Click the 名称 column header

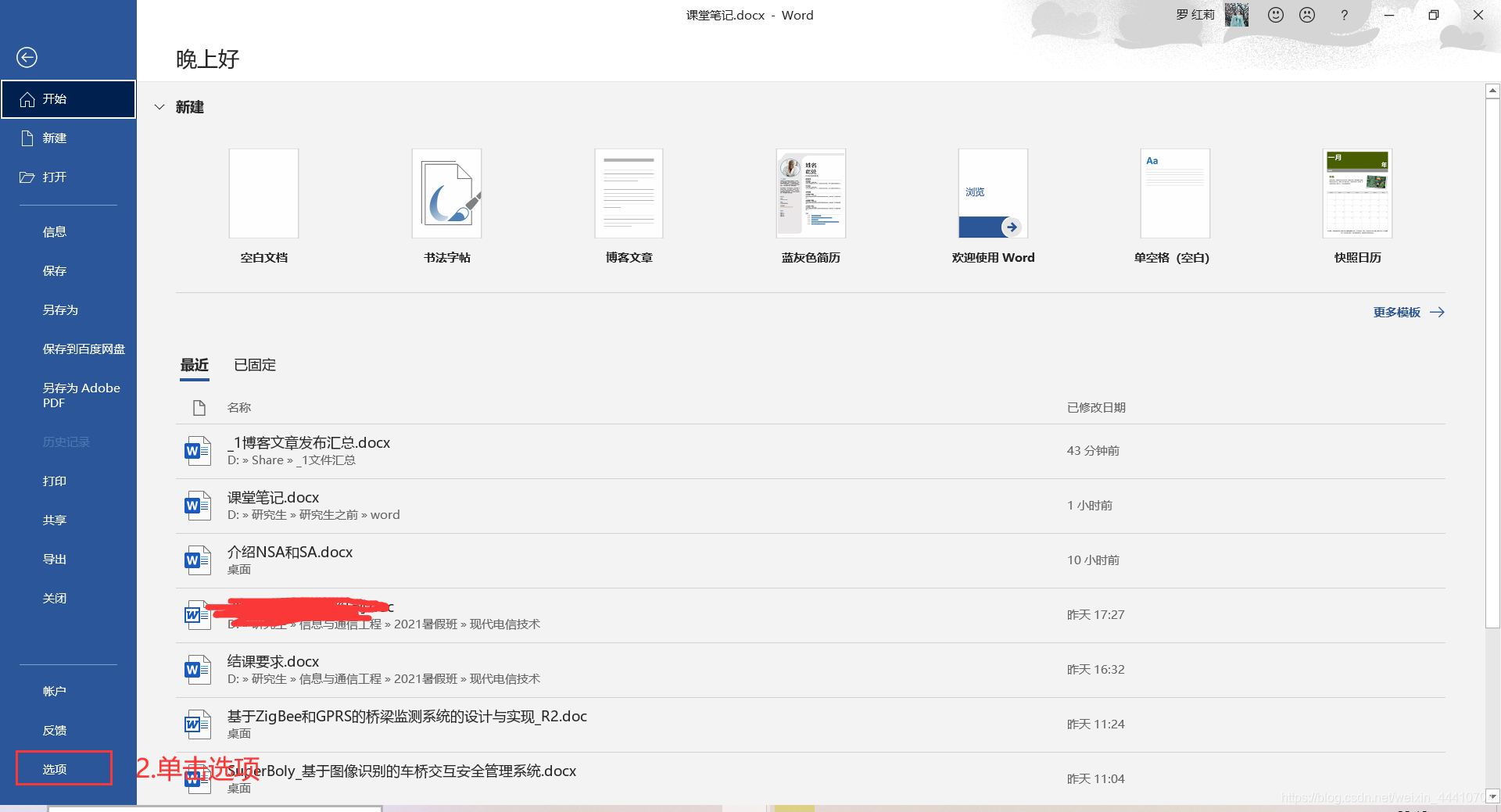click(x=238, y=407)
